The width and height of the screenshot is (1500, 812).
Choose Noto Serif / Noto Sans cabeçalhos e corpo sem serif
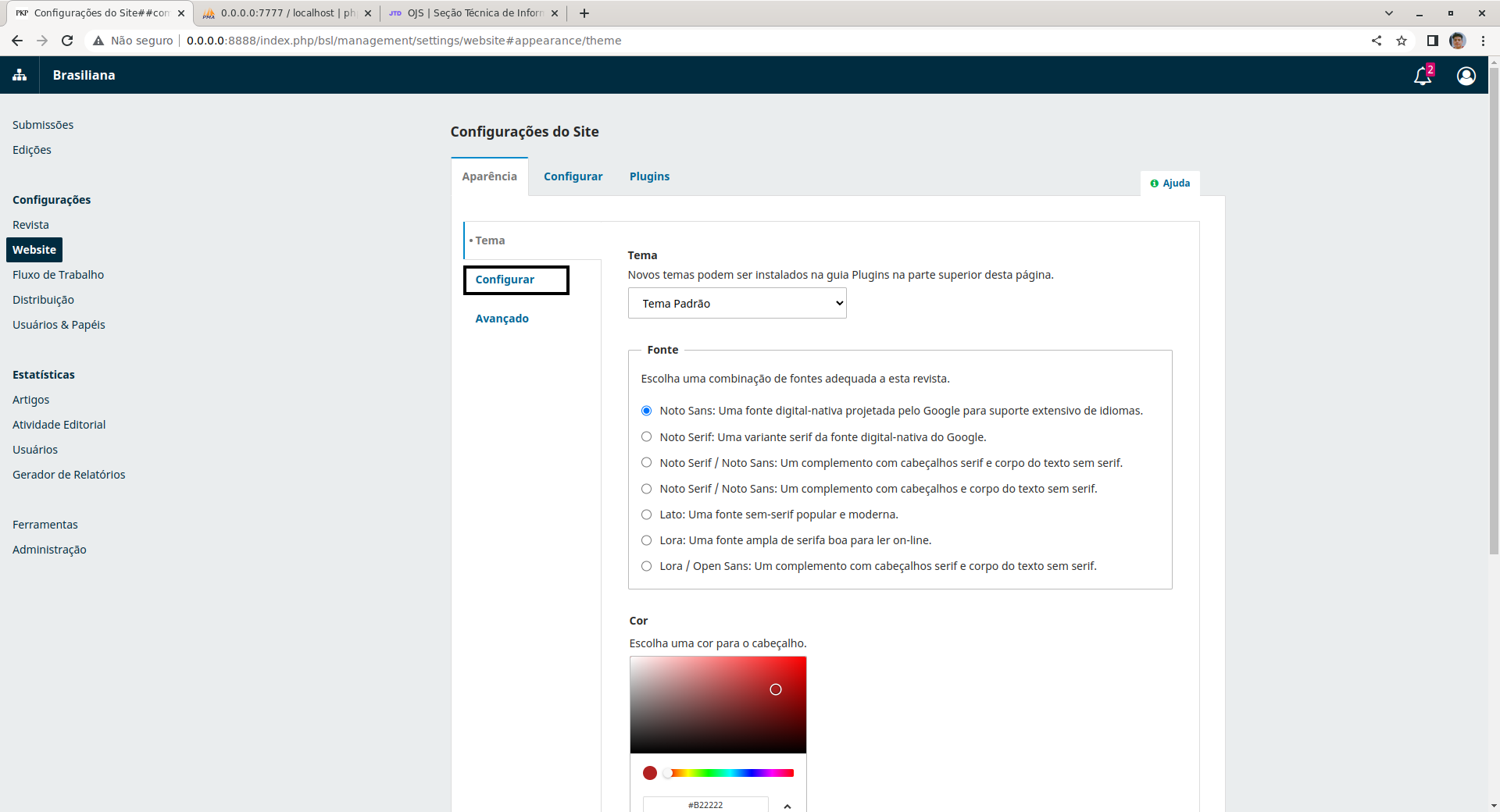pyautogui.click(x=646, y=489)
